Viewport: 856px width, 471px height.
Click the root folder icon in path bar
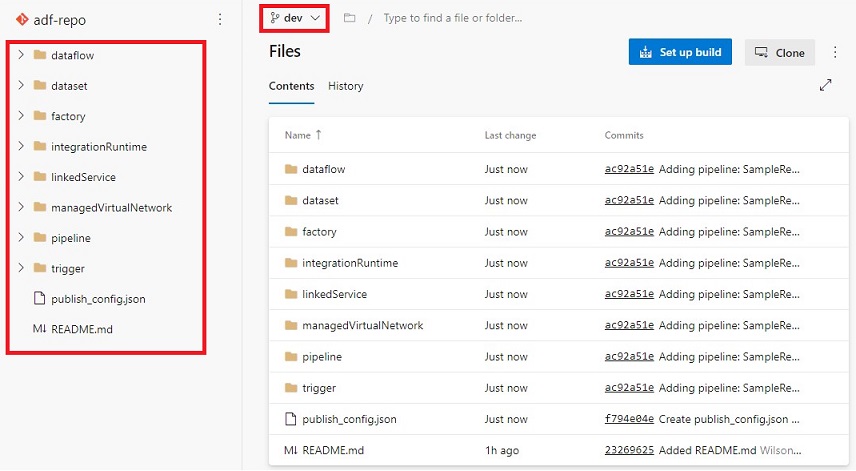point(349,18)
